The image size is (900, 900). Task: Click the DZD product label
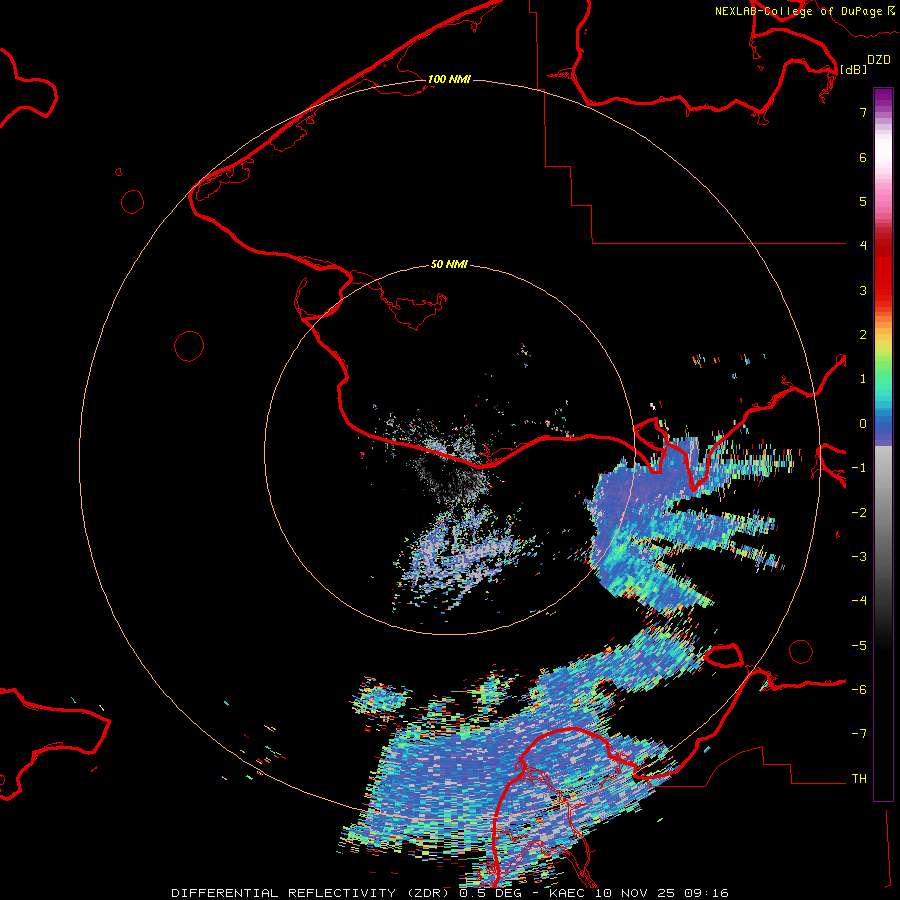coord(879,60)
